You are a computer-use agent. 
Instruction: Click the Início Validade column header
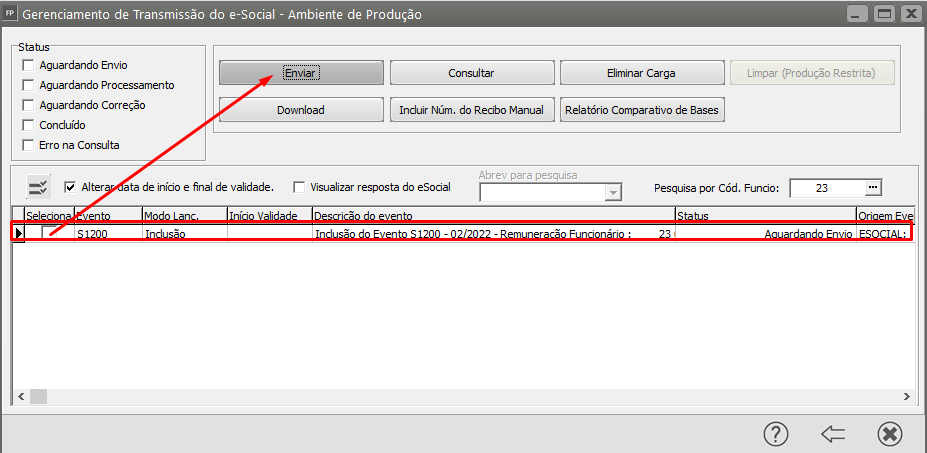click(x=270, y=215)
